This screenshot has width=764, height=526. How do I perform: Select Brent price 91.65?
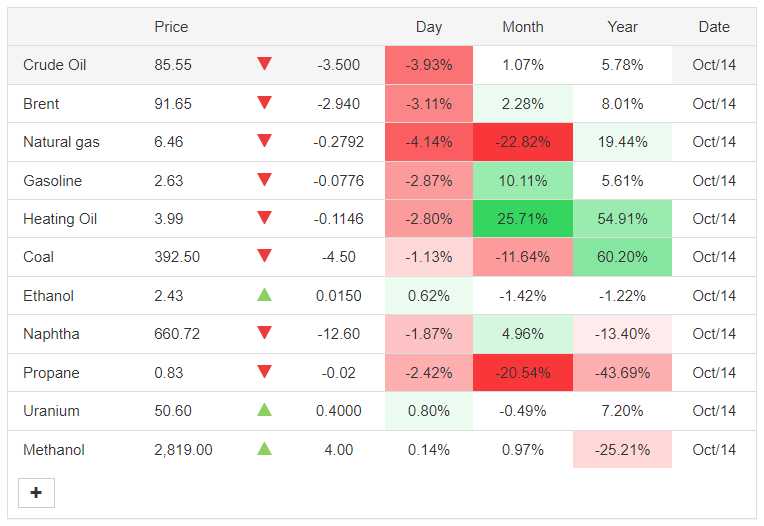[173, 104]
